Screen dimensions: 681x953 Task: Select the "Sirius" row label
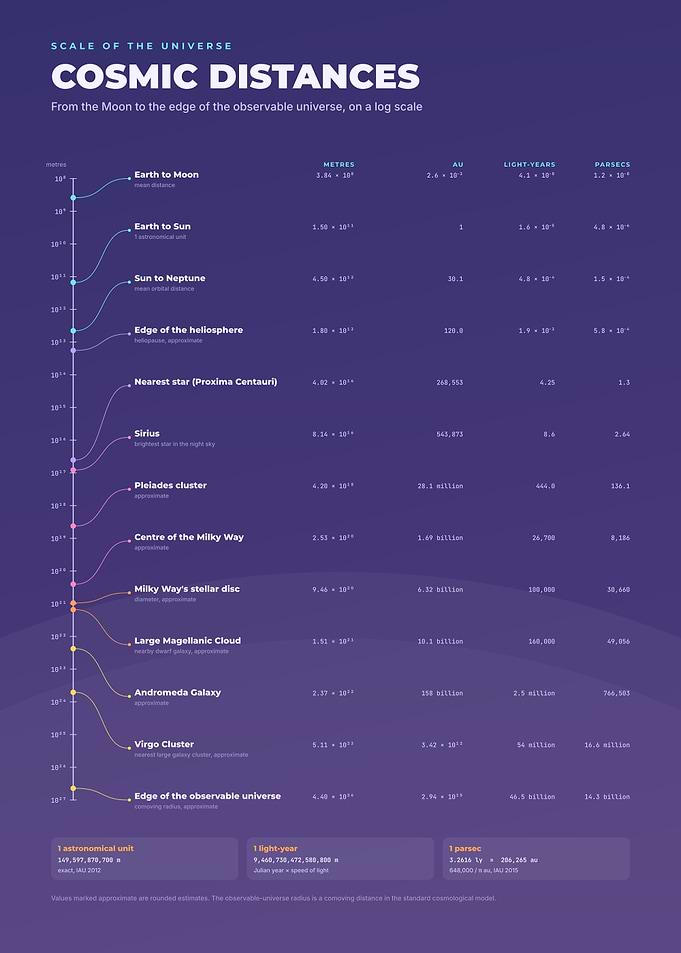(x=147, y=433)
